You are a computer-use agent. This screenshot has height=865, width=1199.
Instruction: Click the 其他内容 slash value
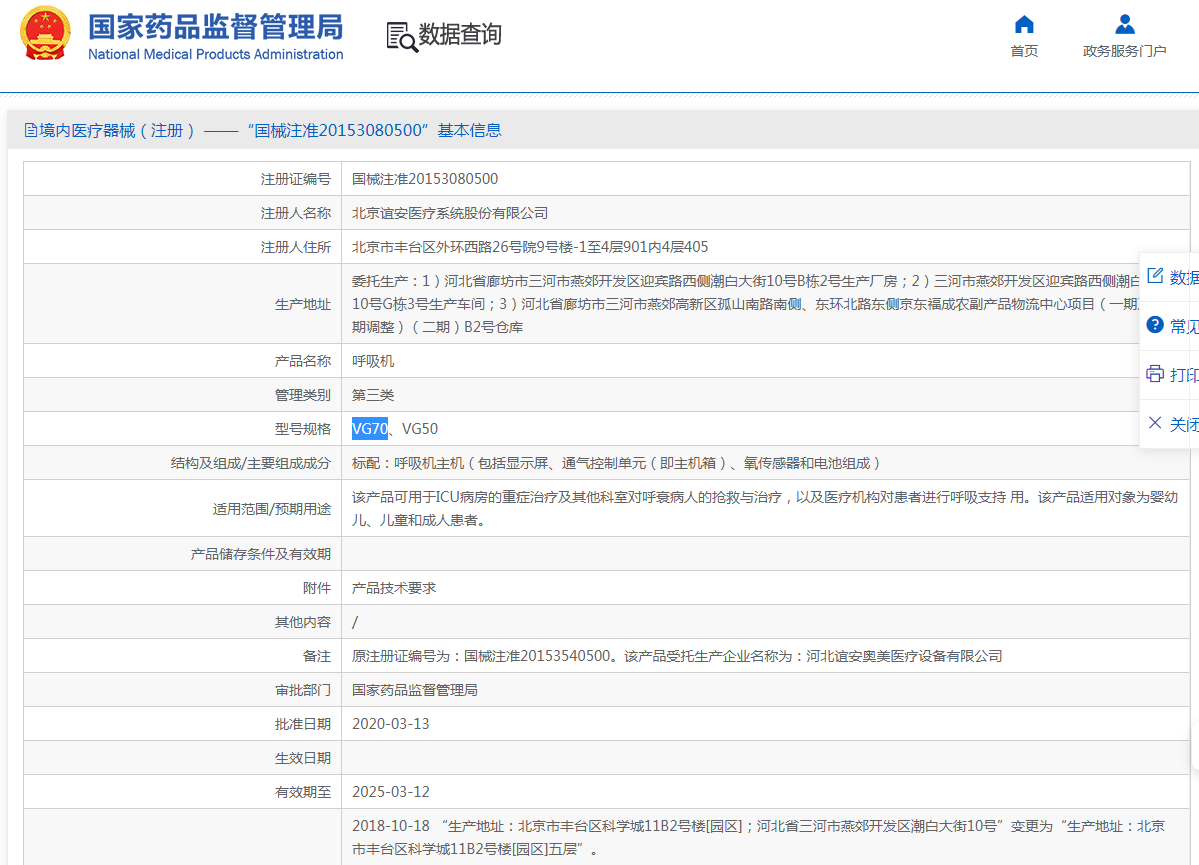[355, 623]
